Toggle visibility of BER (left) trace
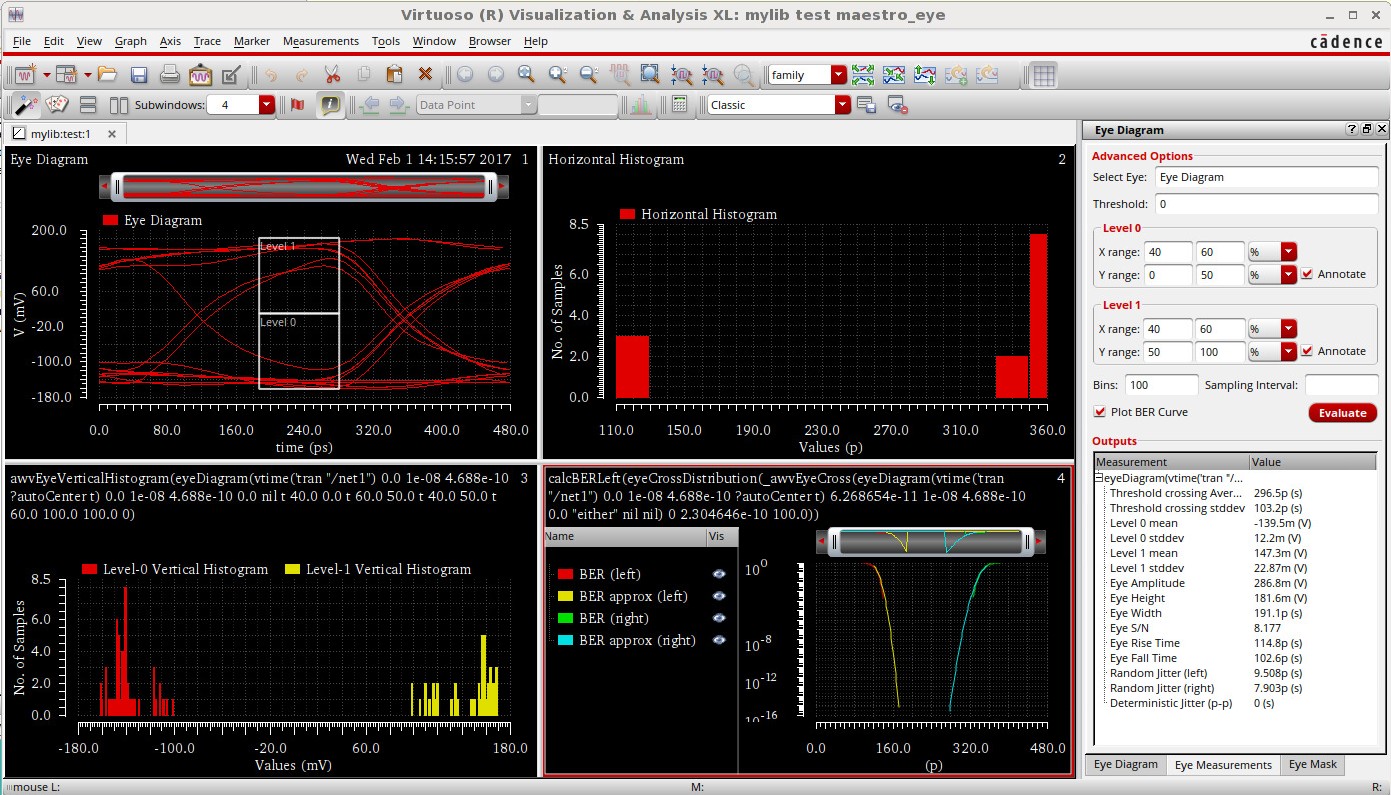 coord(719,574)
